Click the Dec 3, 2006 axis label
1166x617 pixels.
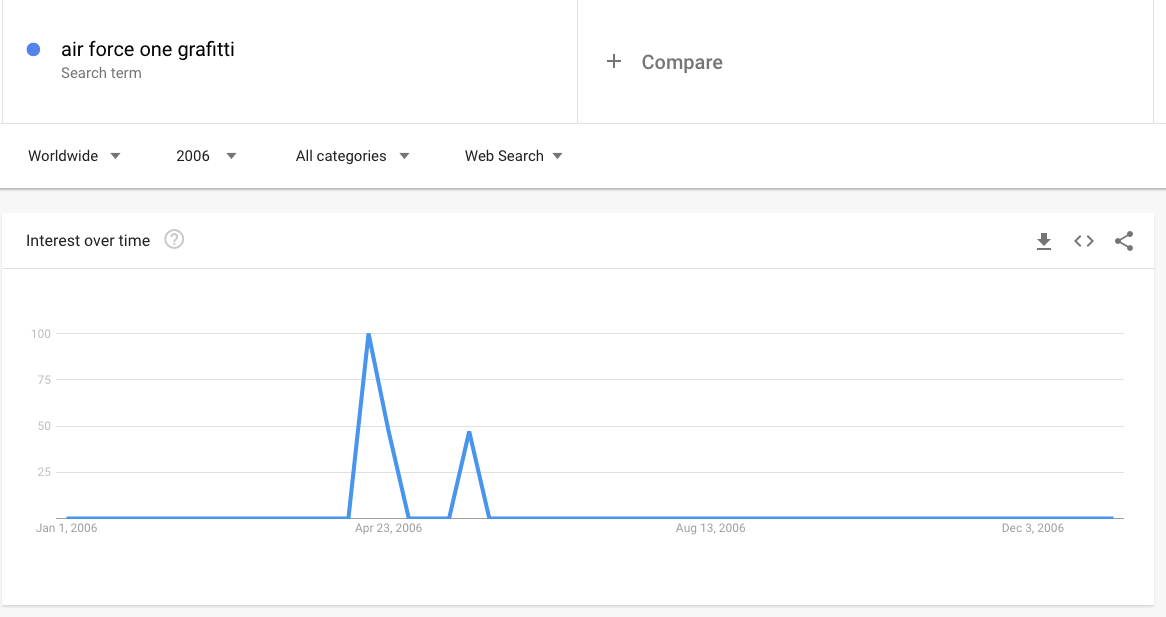point(1032,528)
